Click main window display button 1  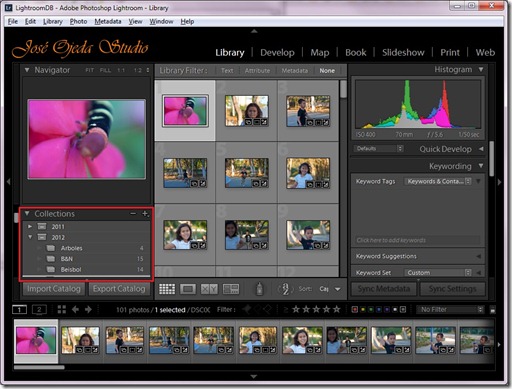coord(19,310)
